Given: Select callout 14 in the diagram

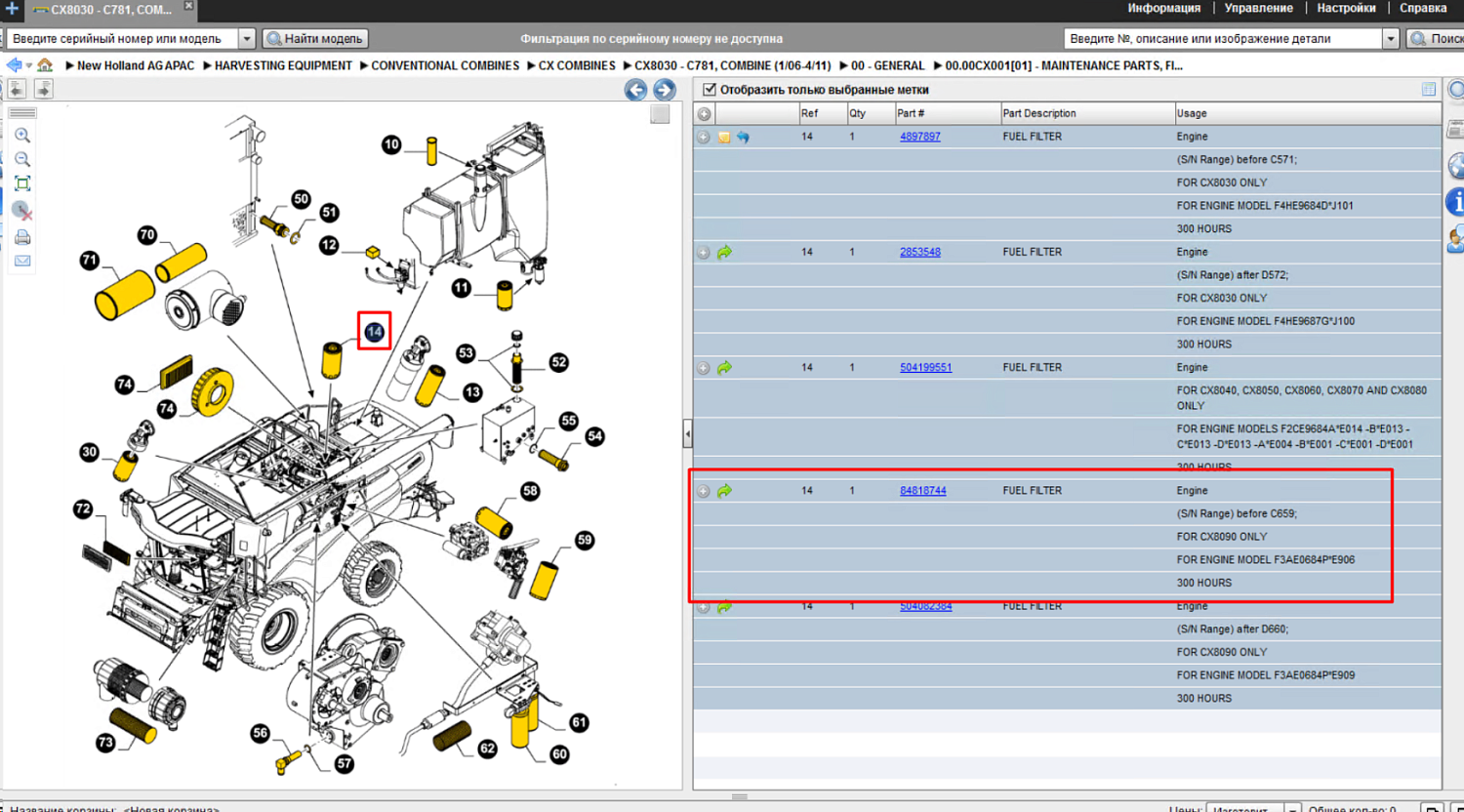Looking at the screenshot, I should coord(374,333).
